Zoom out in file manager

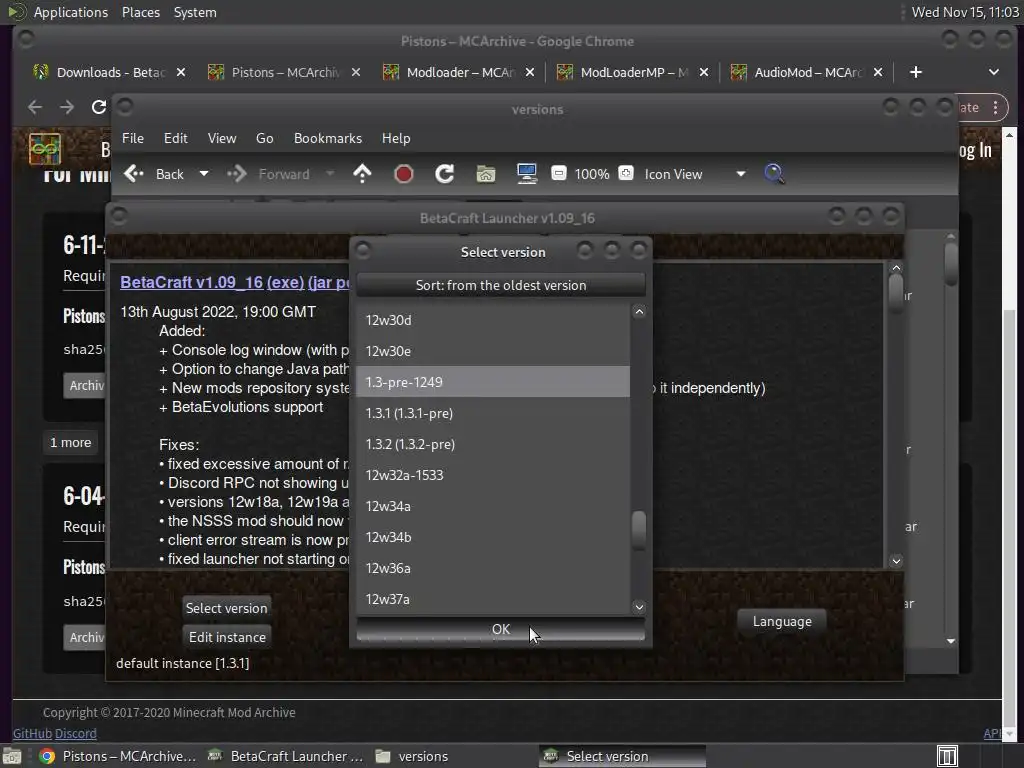pyautogui.click(x=558, y=173)
